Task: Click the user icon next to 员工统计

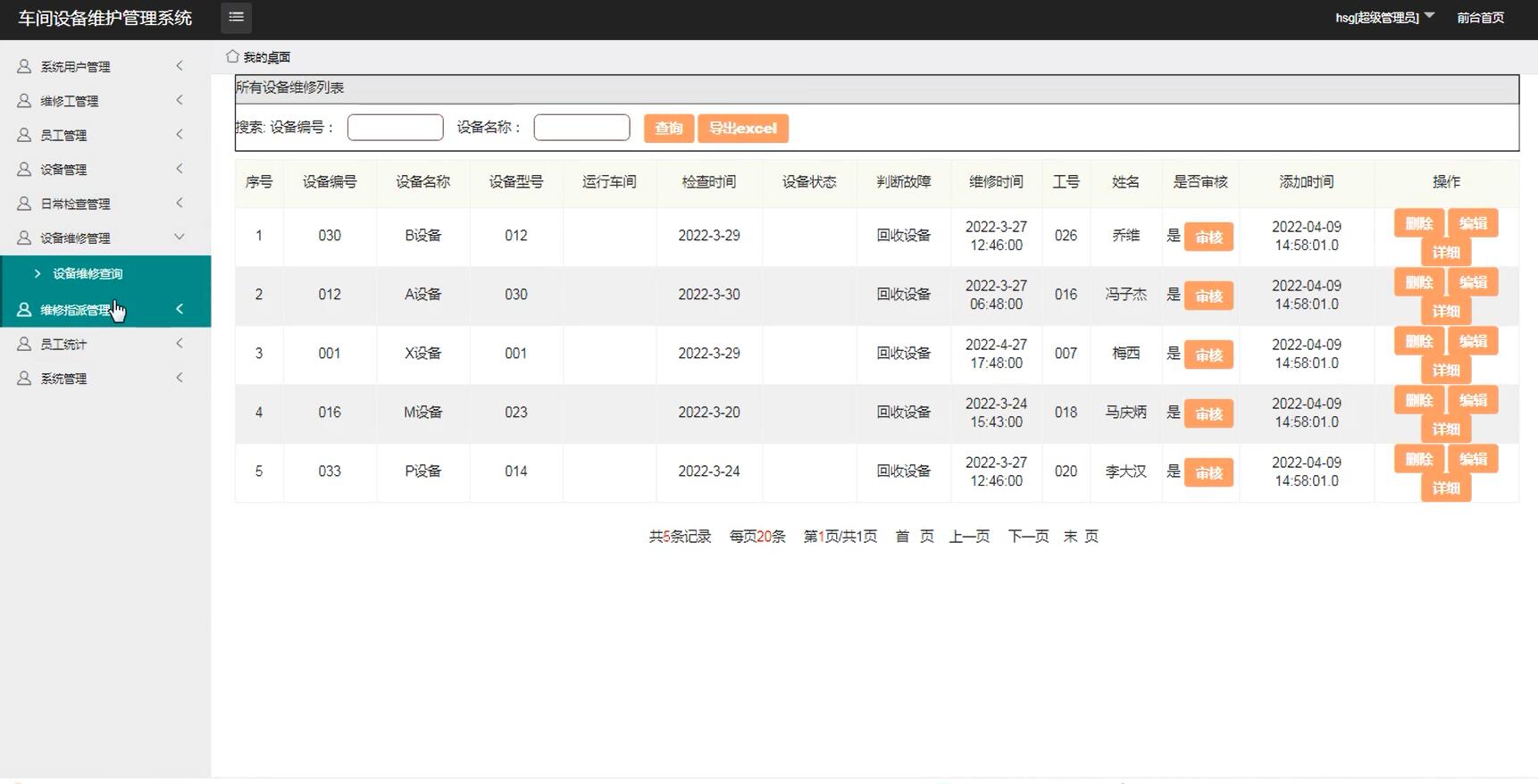Action: coord(24,344)
